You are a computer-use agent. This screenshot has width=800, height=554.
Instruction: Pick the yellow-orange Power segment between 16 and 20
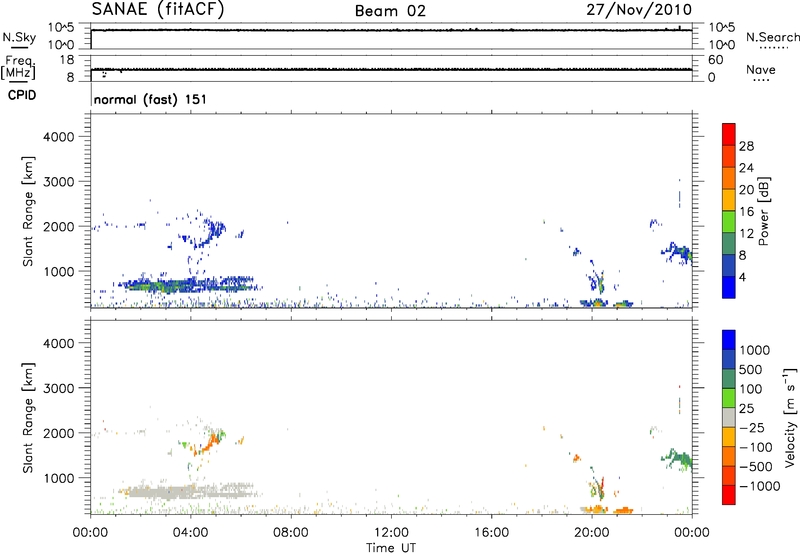click(729, 199)
